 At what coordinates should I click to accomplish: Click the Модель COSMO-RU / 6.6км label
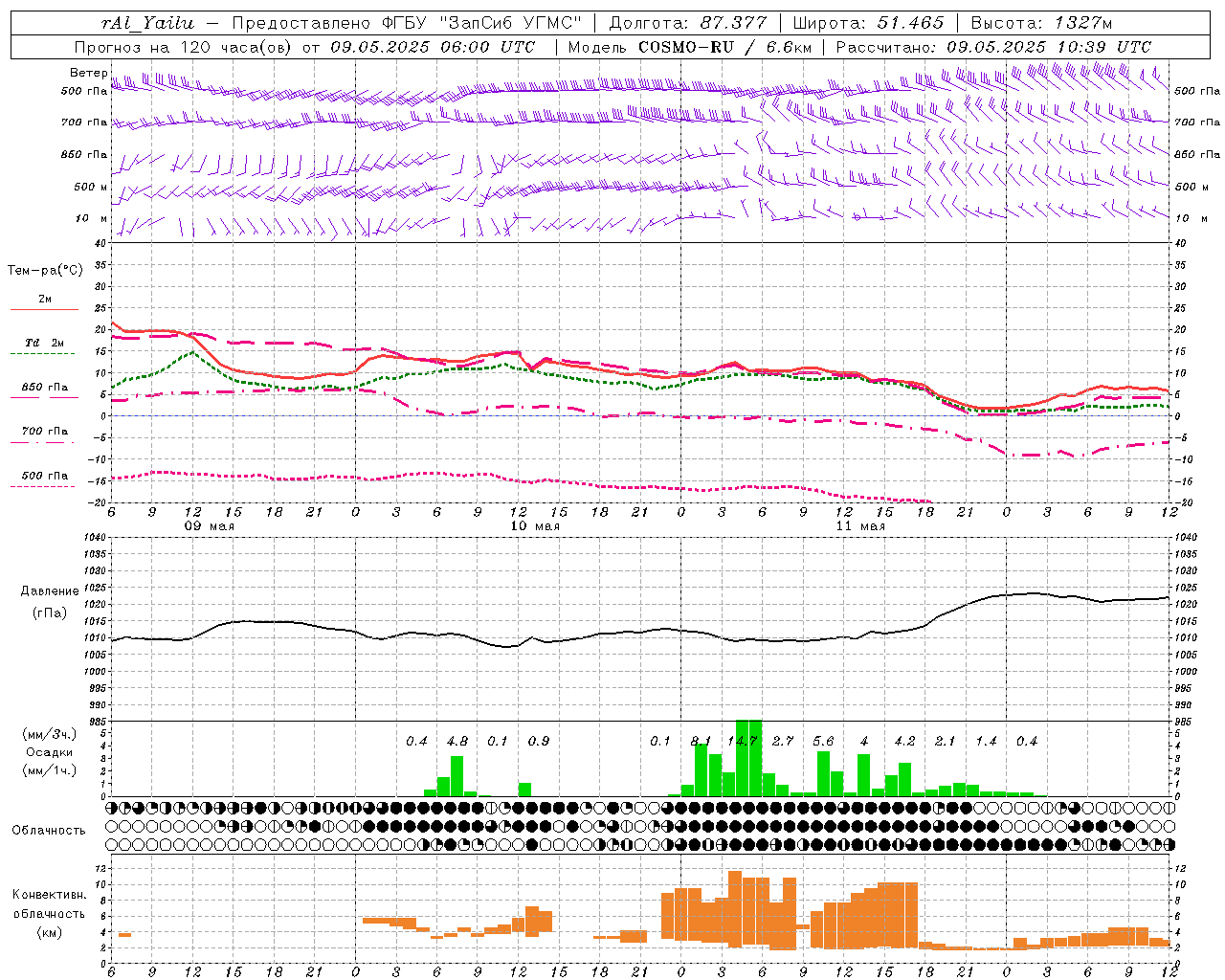pos(689,47)
